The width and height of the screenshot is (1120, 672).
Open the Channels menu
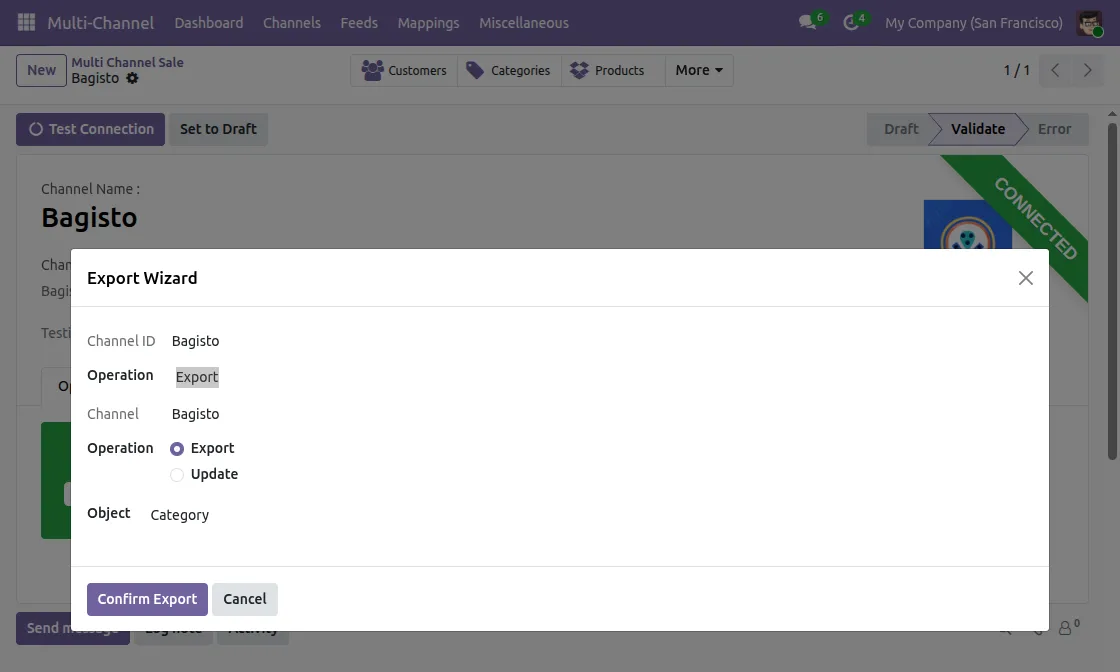pos(291,23)
